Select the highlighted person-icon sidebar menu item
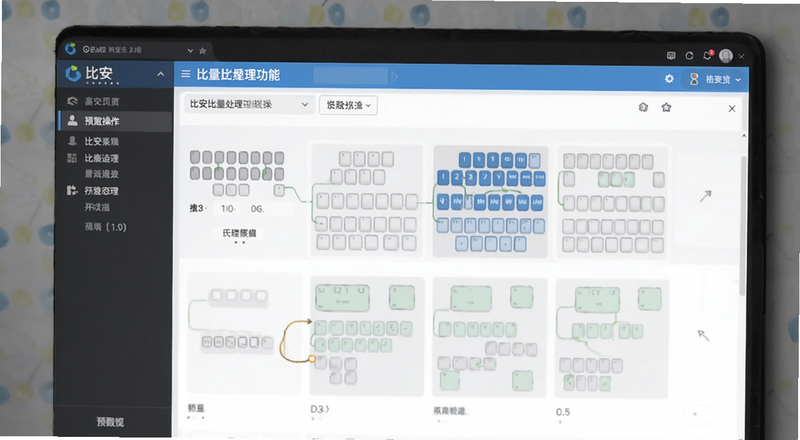This screenshot has width=800, height=440. 115,121
